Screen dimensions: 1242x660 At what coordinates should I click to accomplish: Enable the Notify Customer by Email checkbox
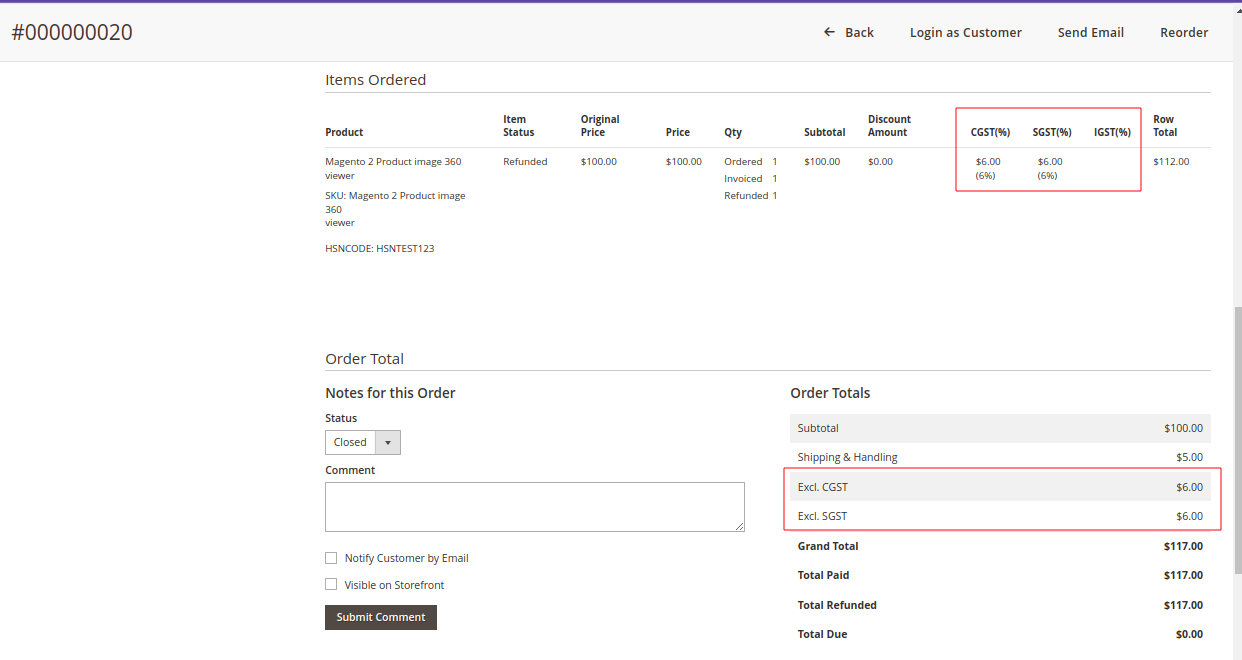pyautogui.click(x=331, y=557)
